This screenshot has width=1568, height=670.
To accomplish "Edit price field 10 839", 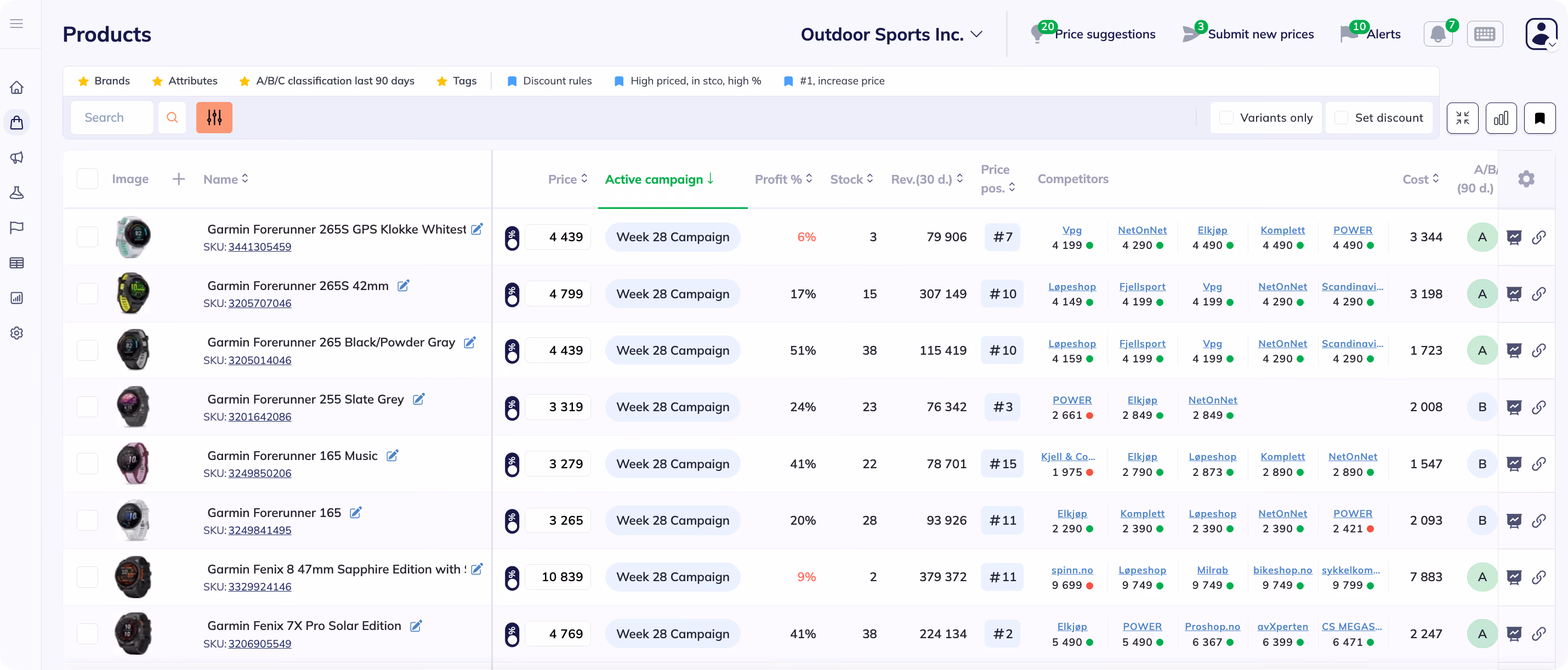I will [558, 577].
